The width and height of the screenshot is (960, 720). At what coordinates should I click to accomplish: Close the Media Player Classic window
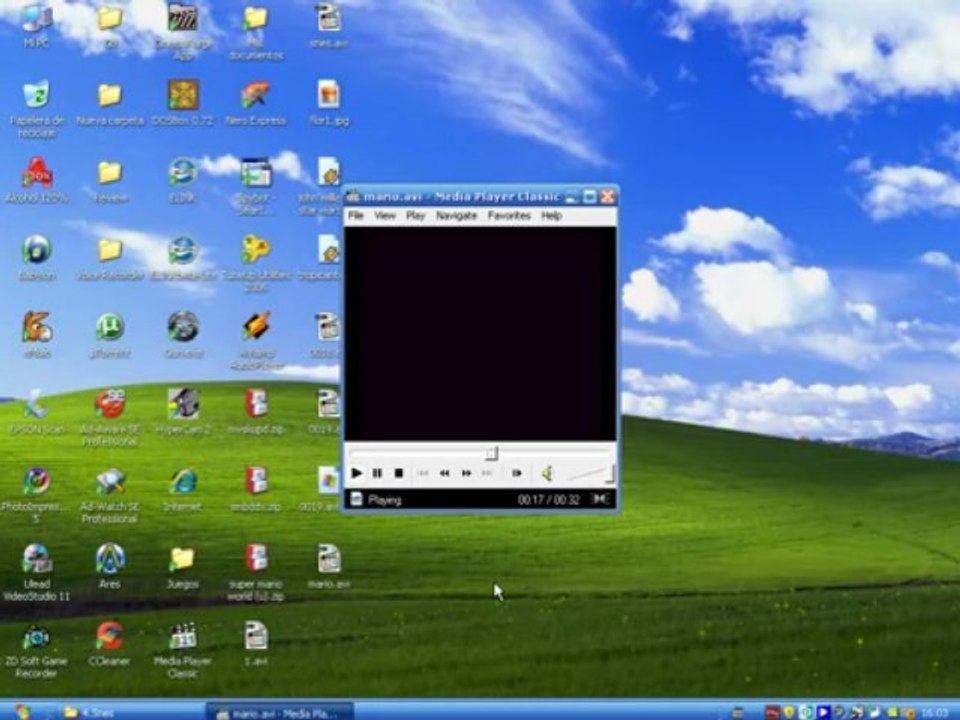[607, 197]
